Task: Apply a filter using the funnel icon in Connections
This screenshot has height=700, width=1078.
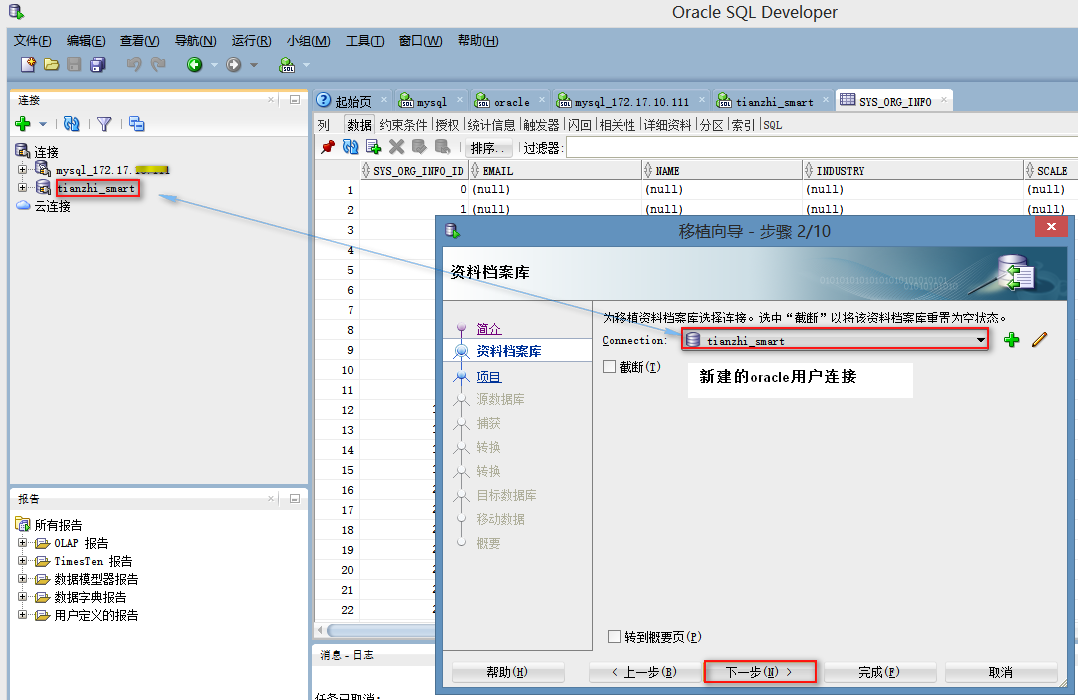Action: pyautogui.click(x=104, y=124)
